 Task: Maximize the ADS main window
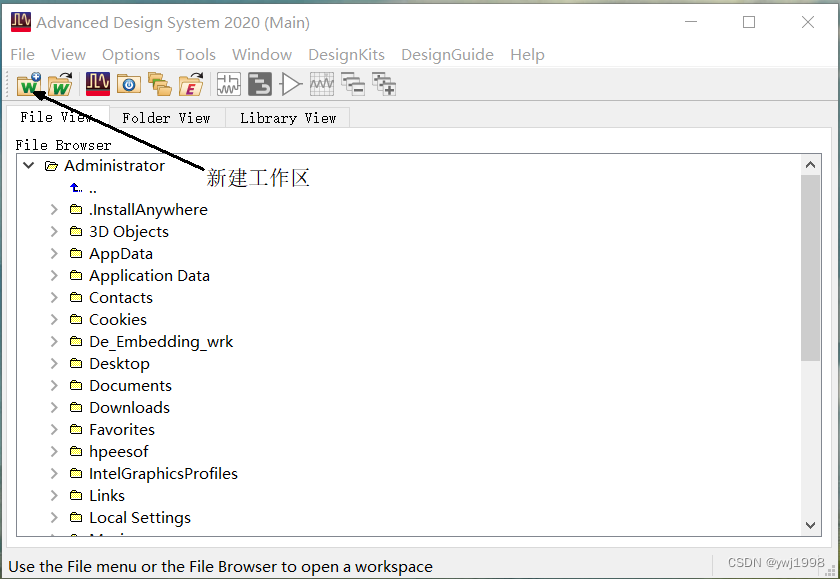coord(749,22)
